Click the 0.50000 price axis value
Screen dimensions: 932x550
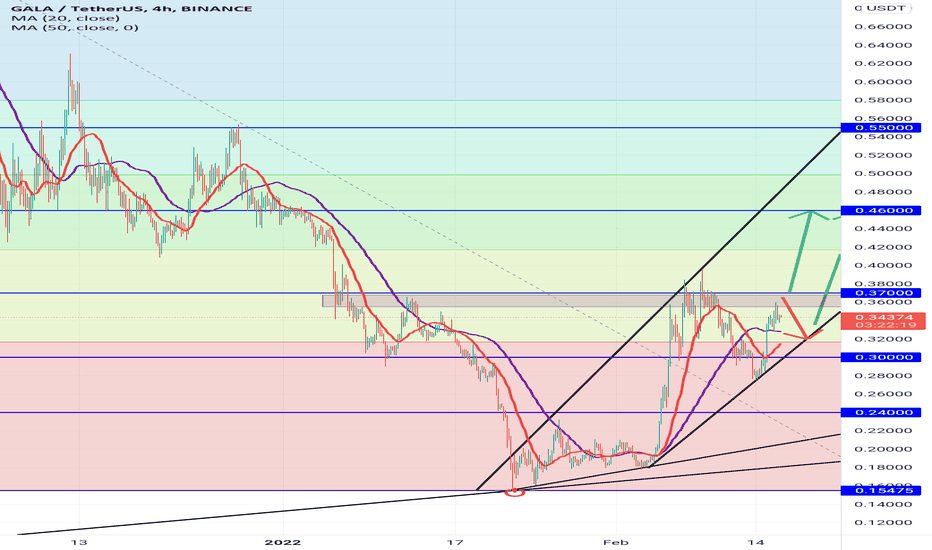click(883, 174)
